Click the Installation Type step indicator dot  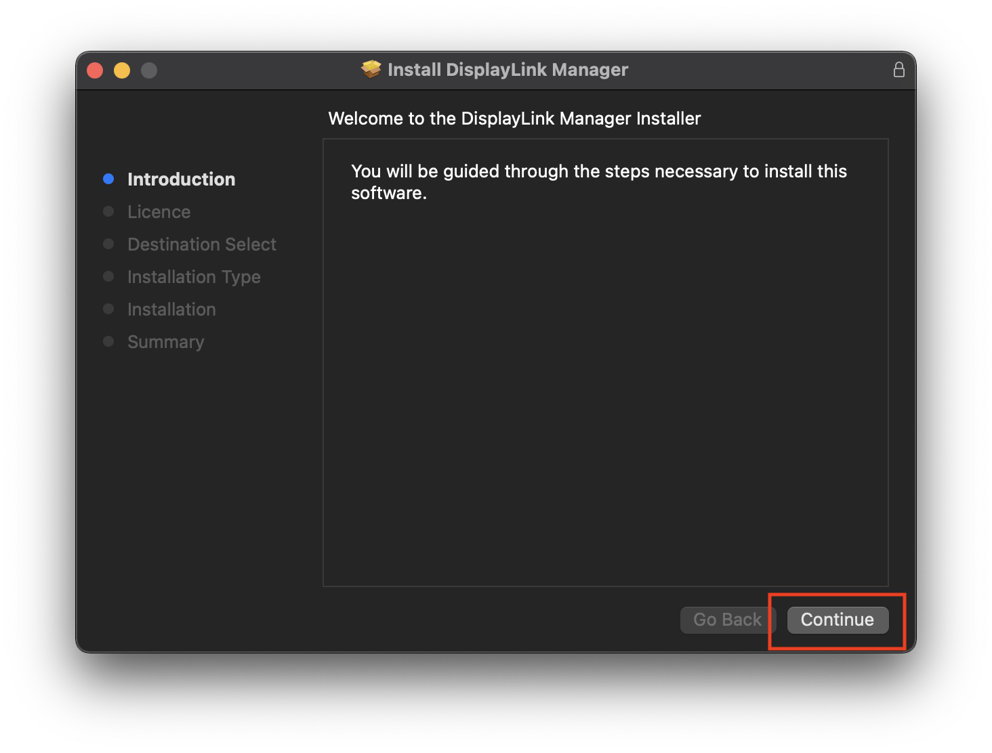coord(108,277)
